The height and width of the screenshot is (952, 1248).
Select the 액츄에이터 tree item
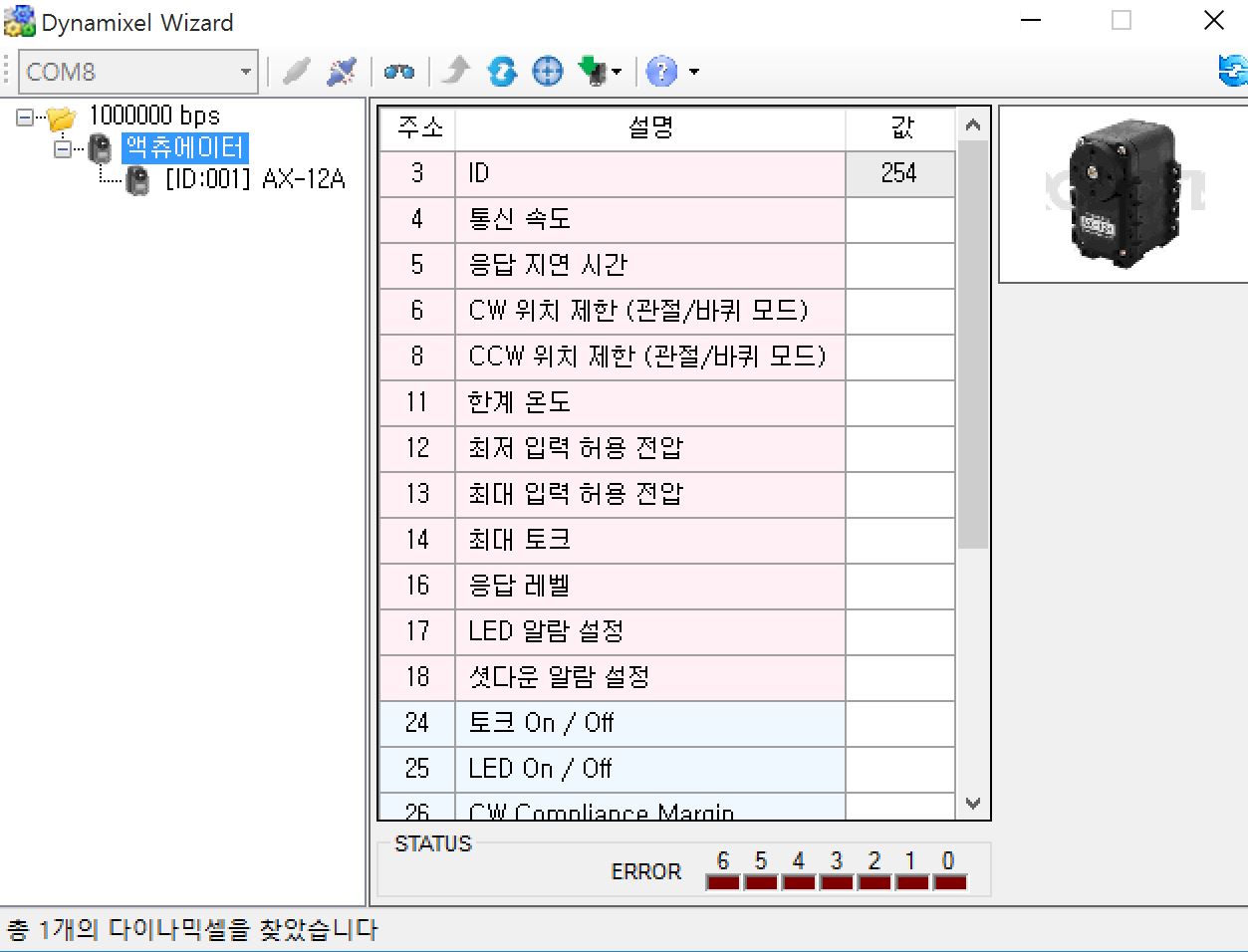[x=184, y=148]
